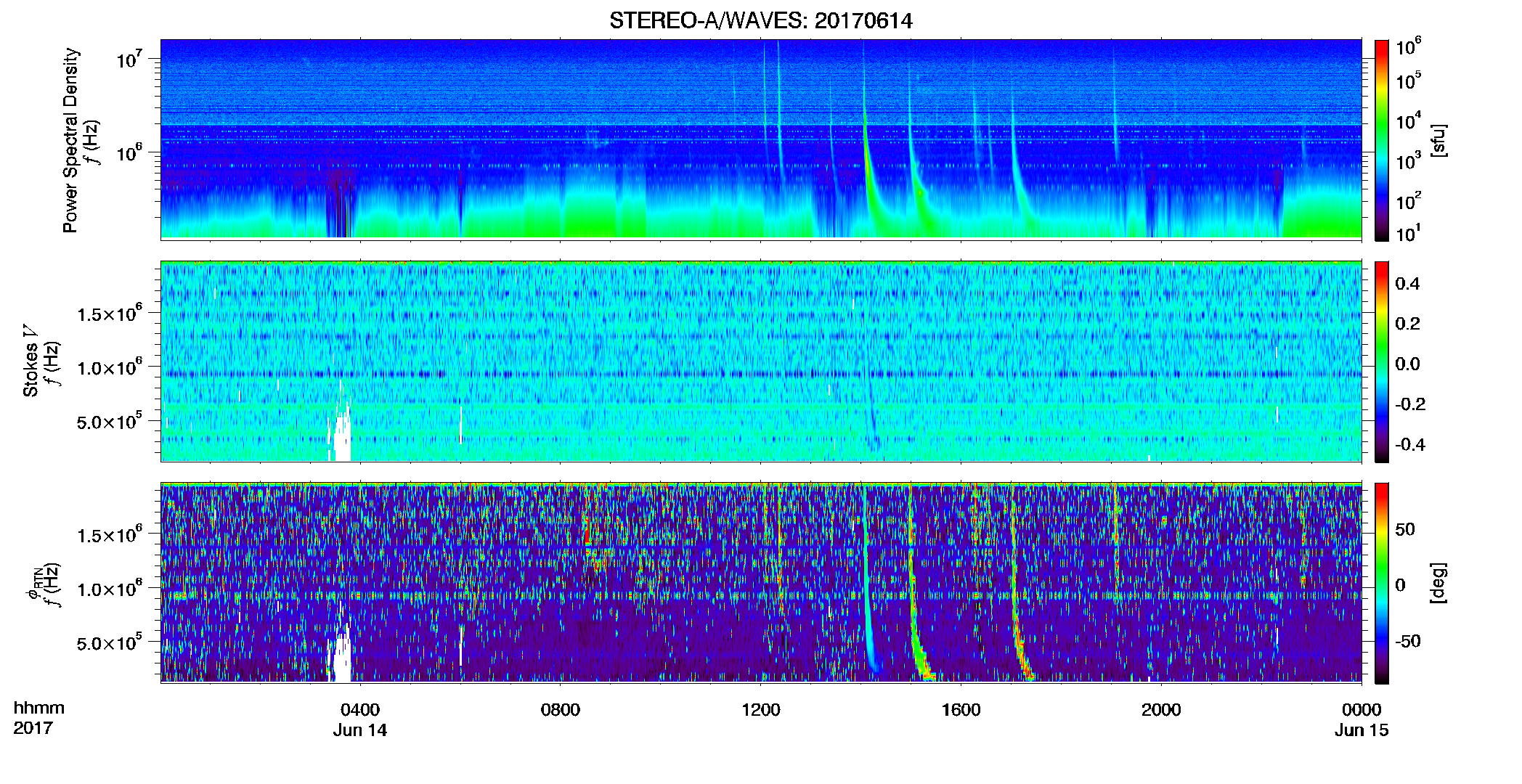Click the 2017 year label
Image resolution: width=1522 pixels, height=784 pixels.
[33, 727]
